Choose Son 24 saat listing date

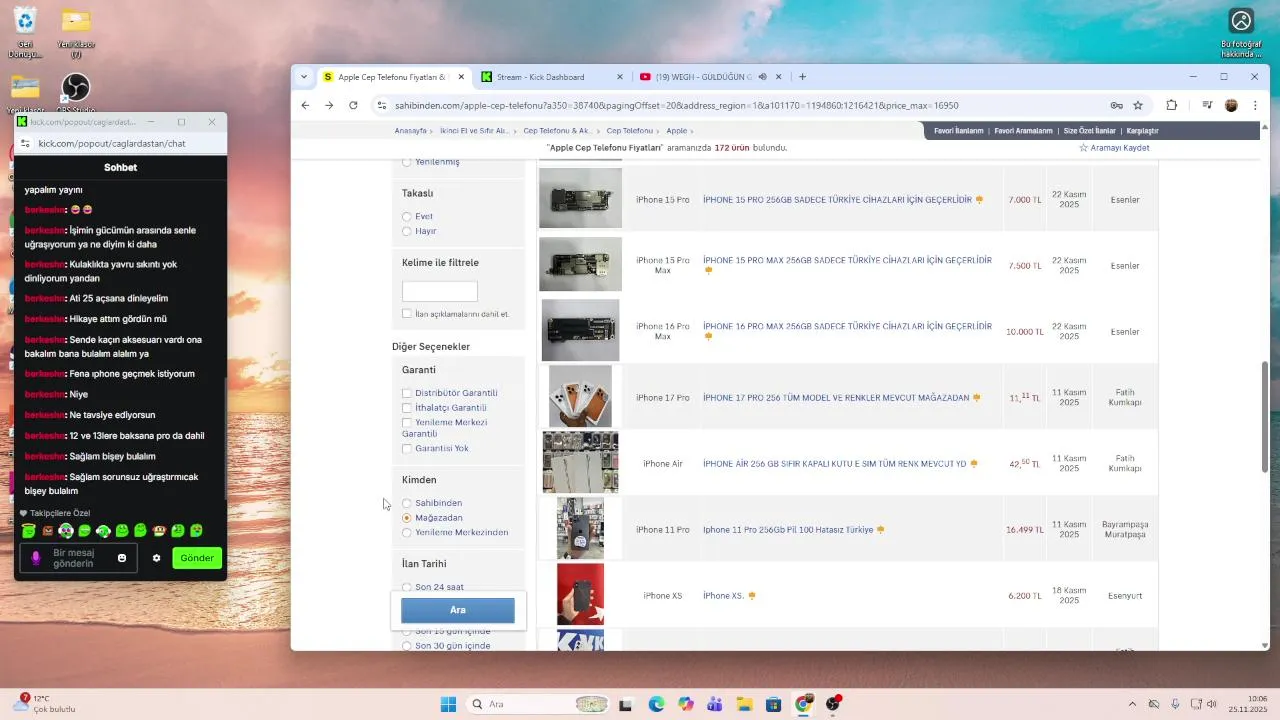(x=407, y=587)
